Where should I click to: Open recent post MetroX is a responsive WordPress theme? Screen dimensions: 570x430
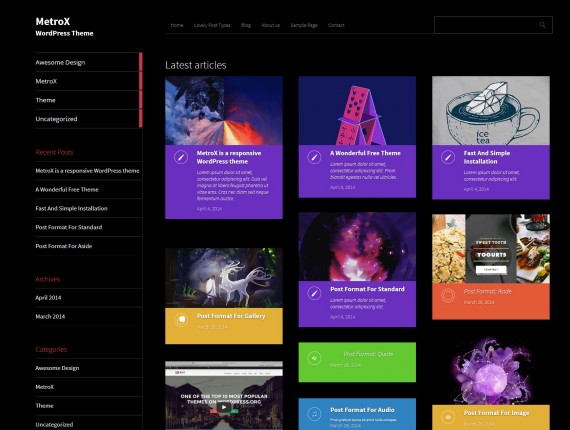point(87,171)
